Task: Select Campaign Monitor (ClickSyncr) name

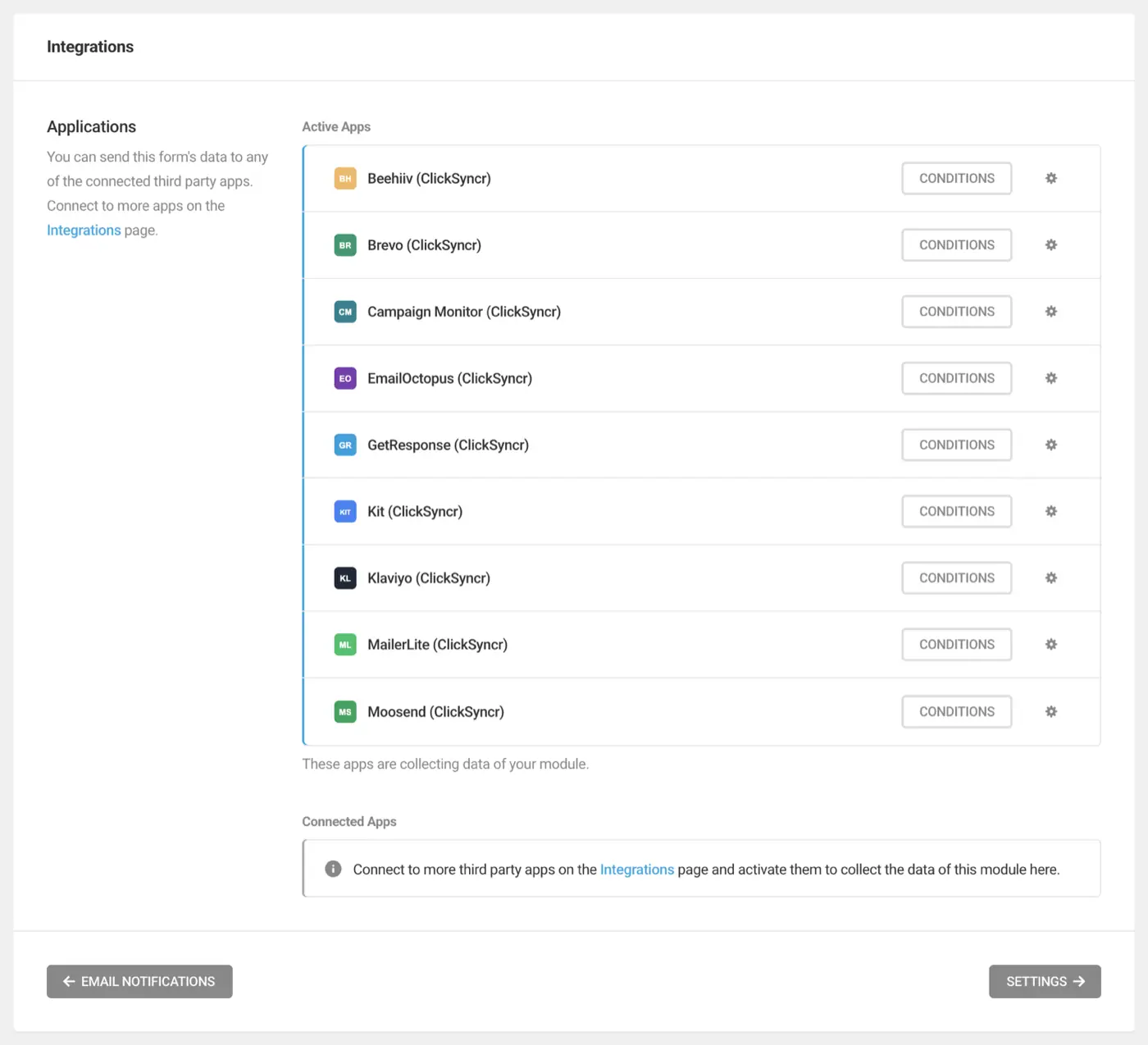Action: (x=464, y=312)
